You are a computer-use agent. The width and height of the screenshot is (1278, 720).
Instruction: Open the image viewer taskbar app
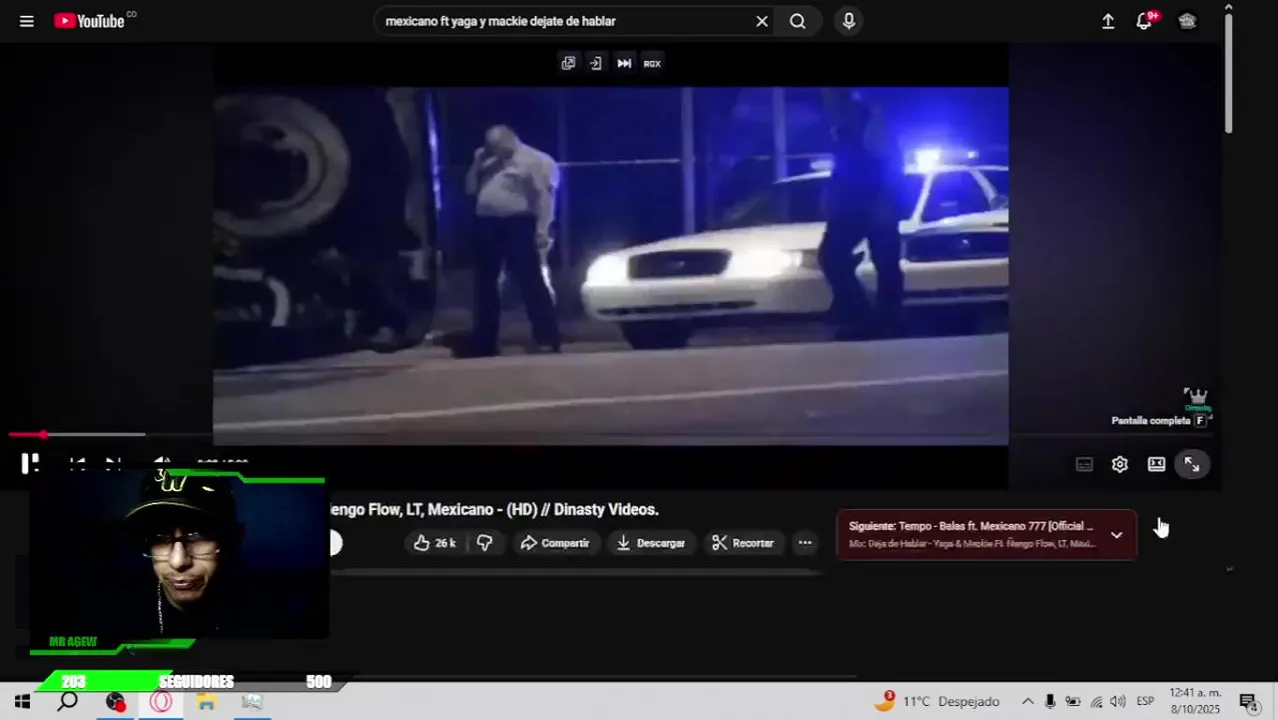coord(251,702)
